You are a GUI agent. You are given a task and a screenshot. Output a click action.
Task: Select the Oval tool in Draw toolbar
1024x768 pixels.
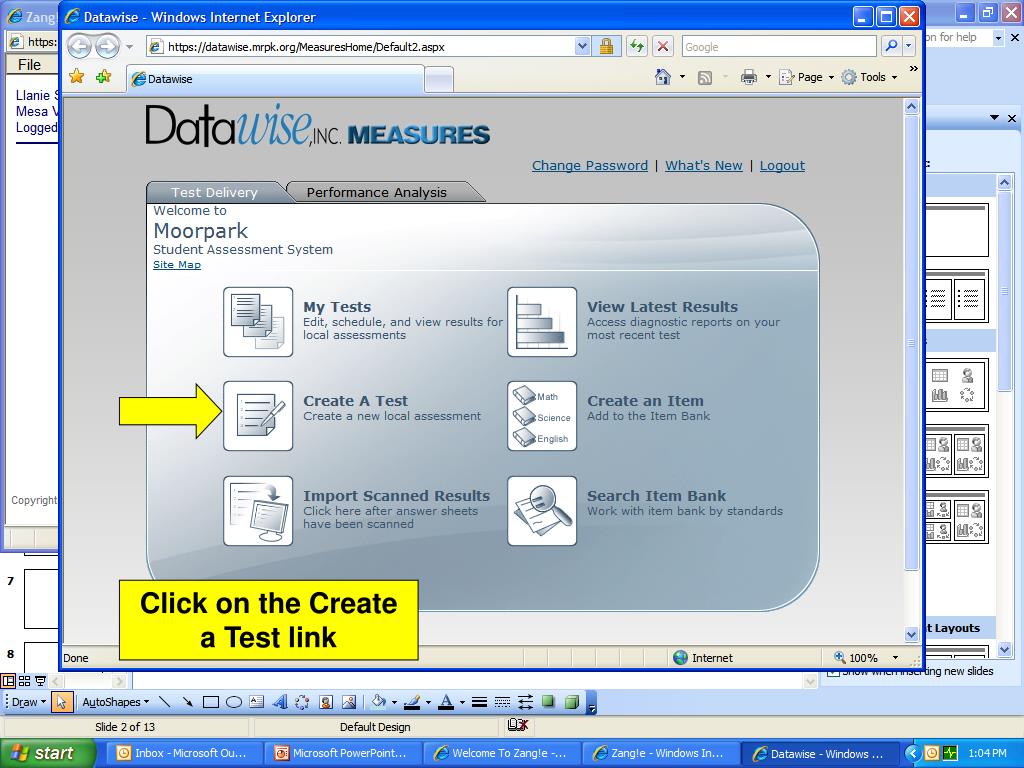coord(233,702)
